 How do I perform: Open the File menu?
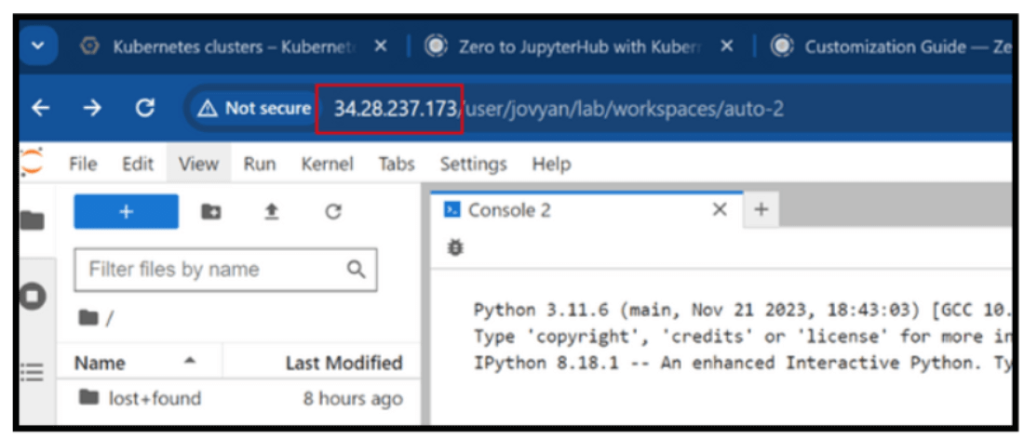pos(83,164)
